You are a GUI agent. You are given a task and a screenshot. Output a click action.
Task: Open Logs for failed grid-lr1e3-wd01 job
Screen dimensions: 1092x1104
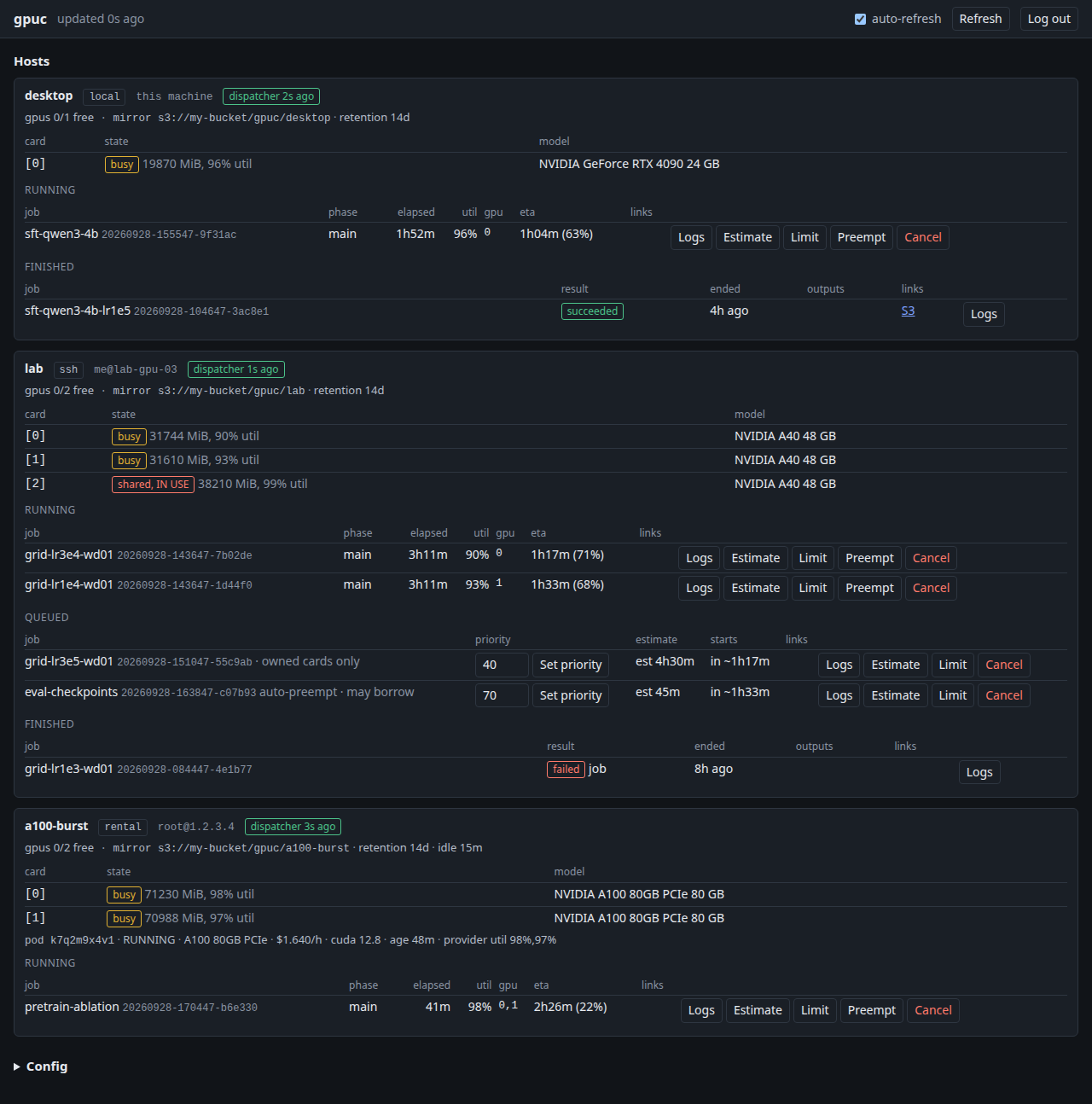(x=979, y=772)
